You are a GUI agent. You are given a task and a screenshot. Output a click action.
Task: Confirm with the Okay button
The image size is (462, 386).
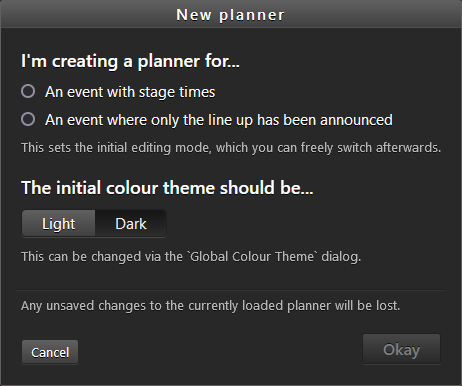tap(401, 349)
